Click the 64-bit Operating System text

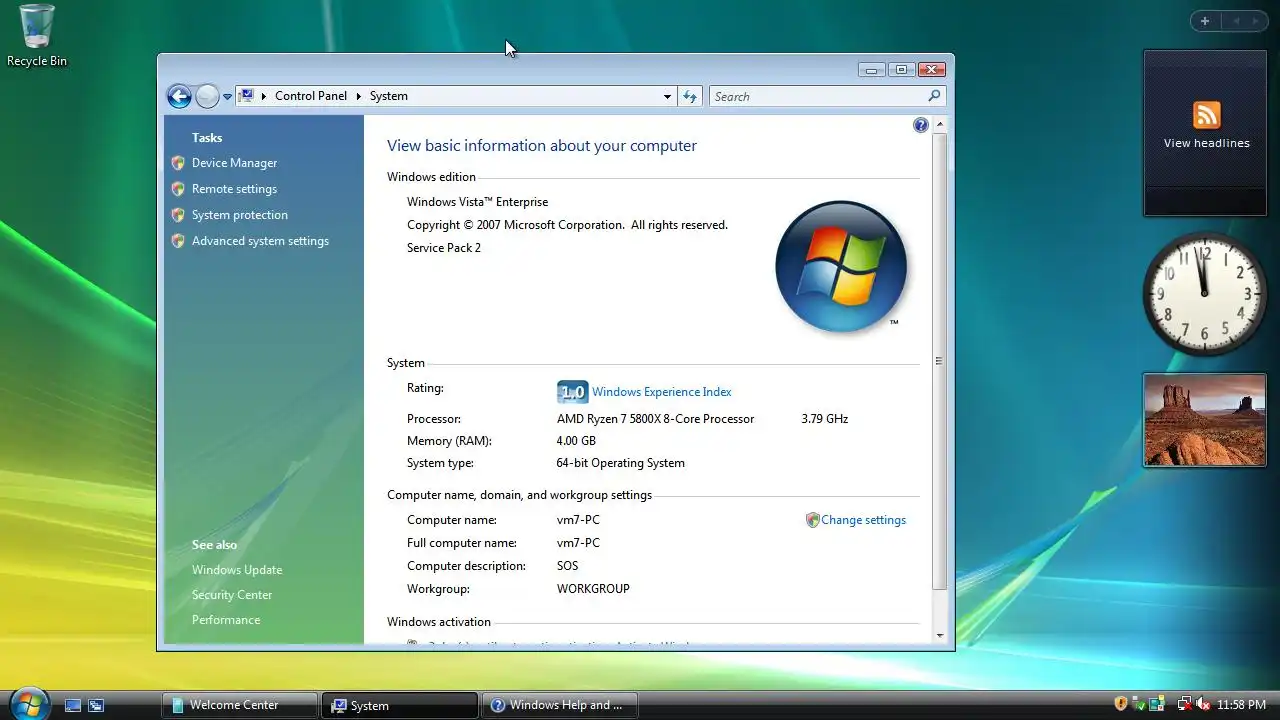(x=620, y=463)
